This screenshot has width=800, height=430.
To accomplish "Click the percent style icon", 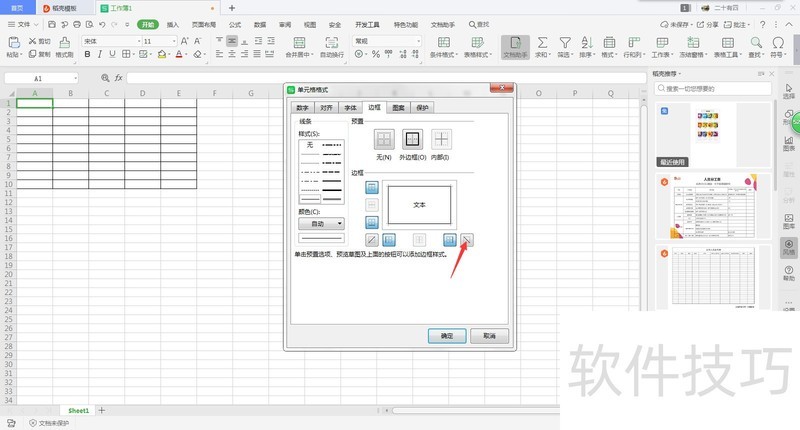I will point(376,54).
